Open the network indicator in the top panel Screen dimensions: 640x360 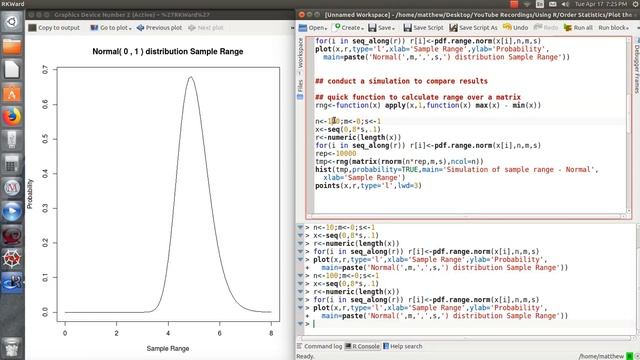click(x=527, y=4)
